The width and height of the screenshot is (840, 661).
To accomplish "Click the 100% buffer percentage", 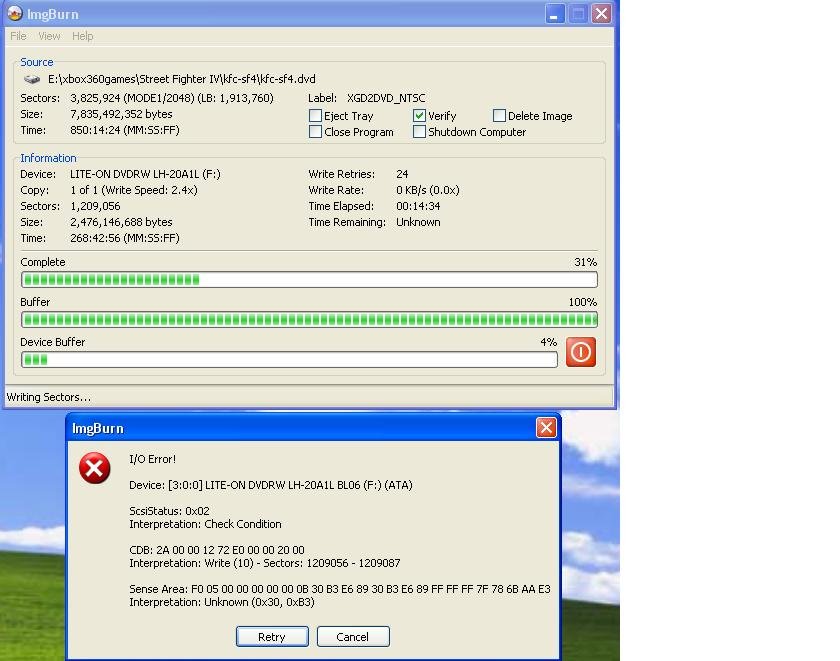I will point(582,302).
